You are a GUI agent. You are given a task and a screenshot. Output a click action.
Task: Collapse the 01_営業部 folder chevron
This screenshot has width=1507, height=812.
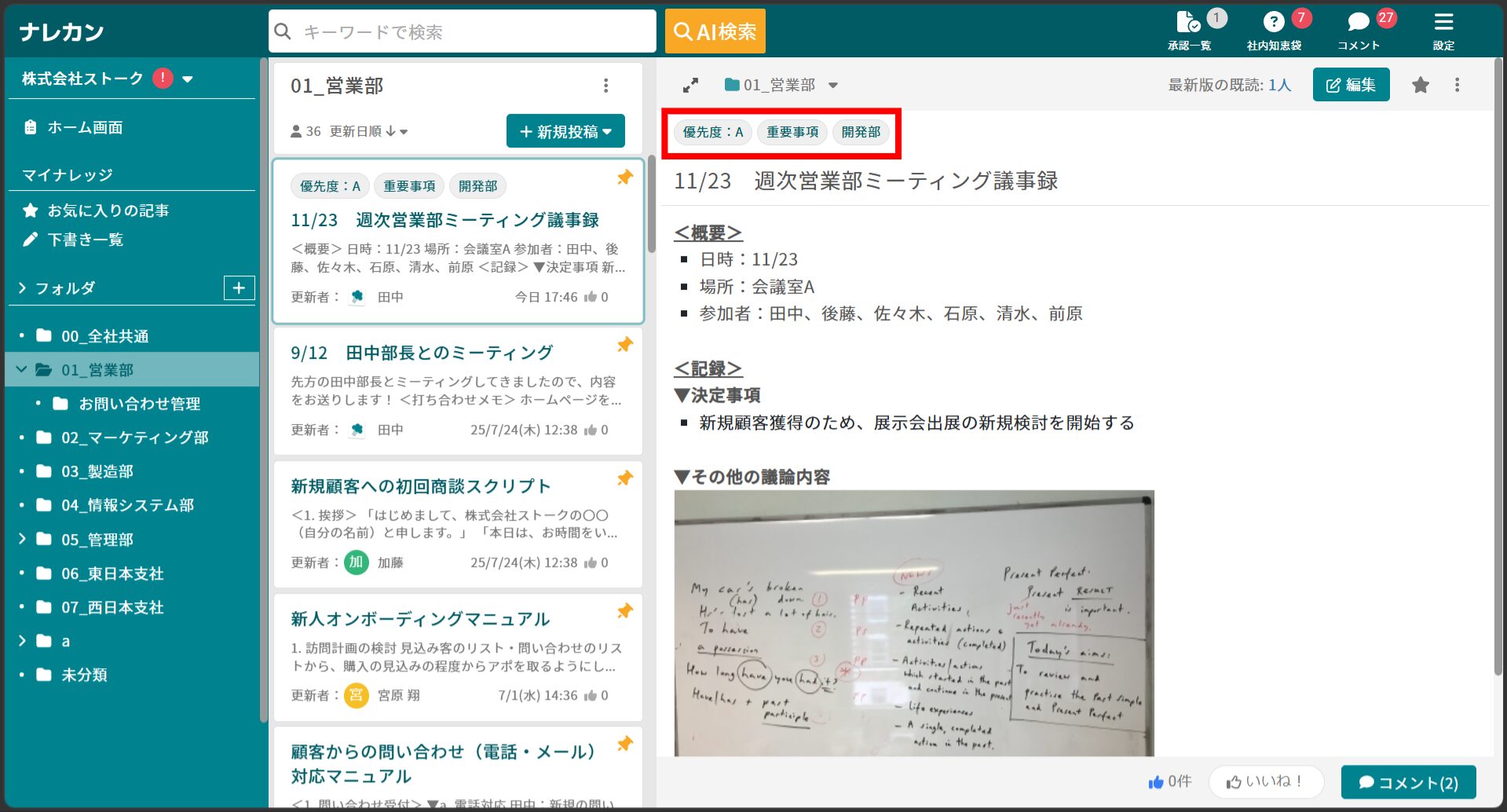pyautogui.click(x=21, y=370)
